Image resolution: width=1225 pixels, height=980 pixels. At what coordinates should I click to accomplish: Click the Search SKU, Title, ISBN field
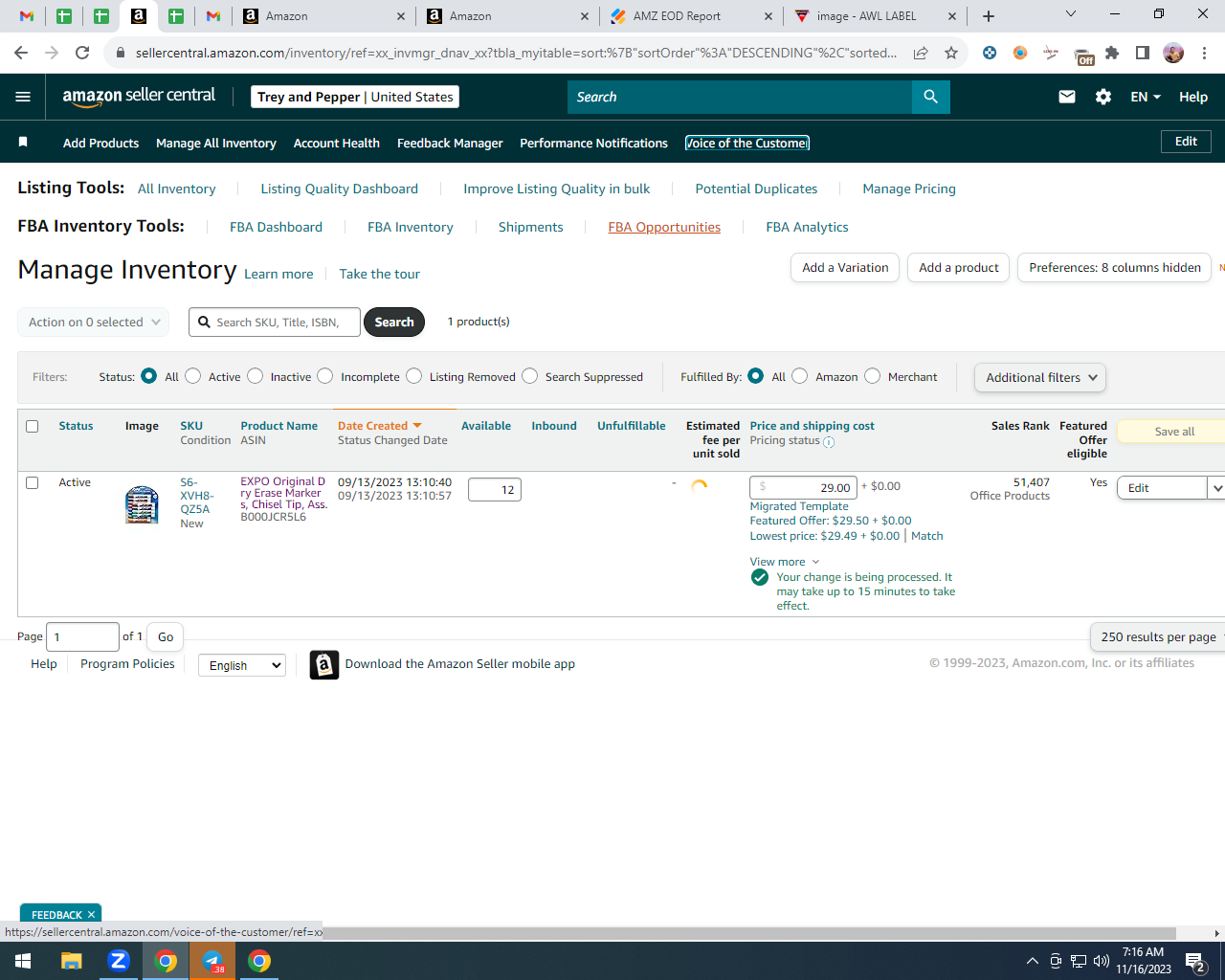[x=275, y=323]
